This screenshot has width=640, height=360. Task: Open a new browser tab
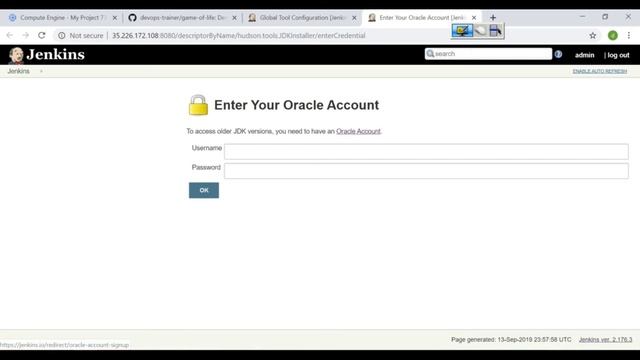pyautogui.click(x=493, y=18)
